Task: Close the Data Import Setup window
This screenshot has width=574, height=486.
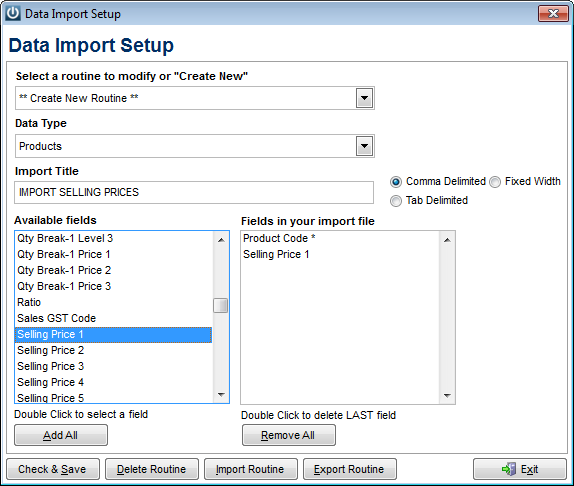Action: (553, 14)
